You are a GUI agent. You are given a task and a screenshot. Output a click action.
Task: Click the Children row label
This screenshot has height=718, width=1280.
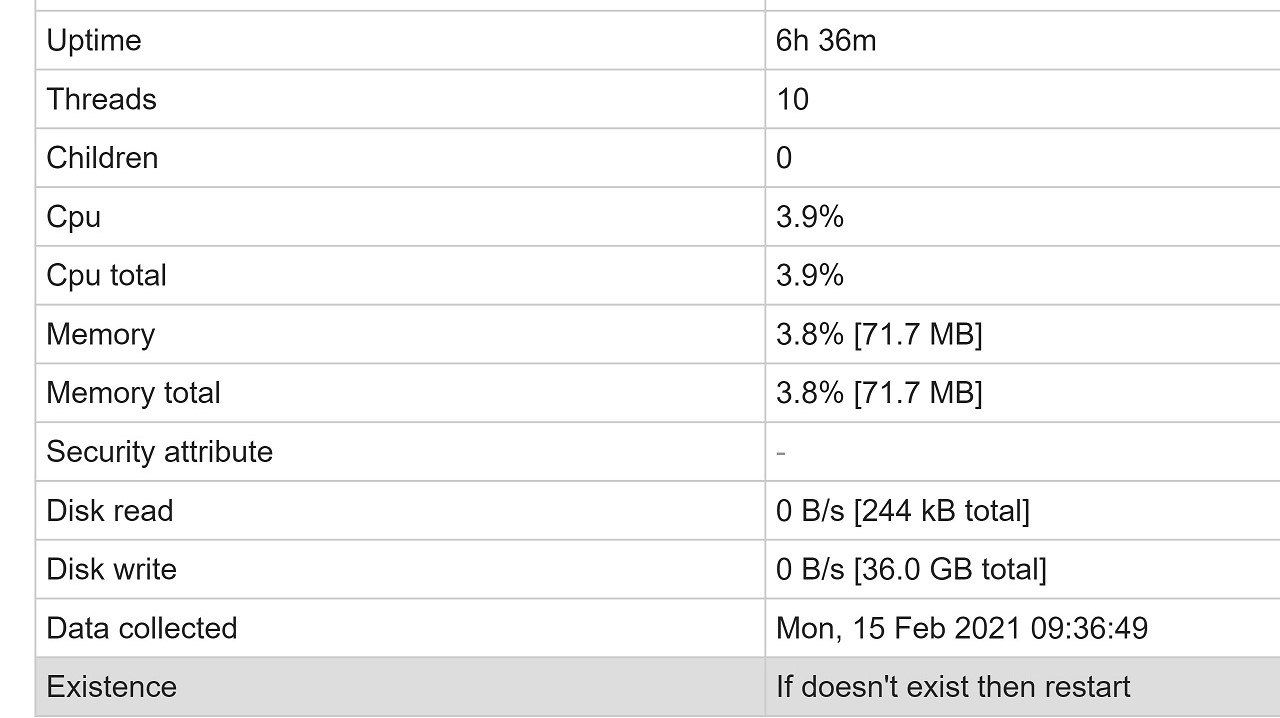pyautogui.click(x=102, y=158)
